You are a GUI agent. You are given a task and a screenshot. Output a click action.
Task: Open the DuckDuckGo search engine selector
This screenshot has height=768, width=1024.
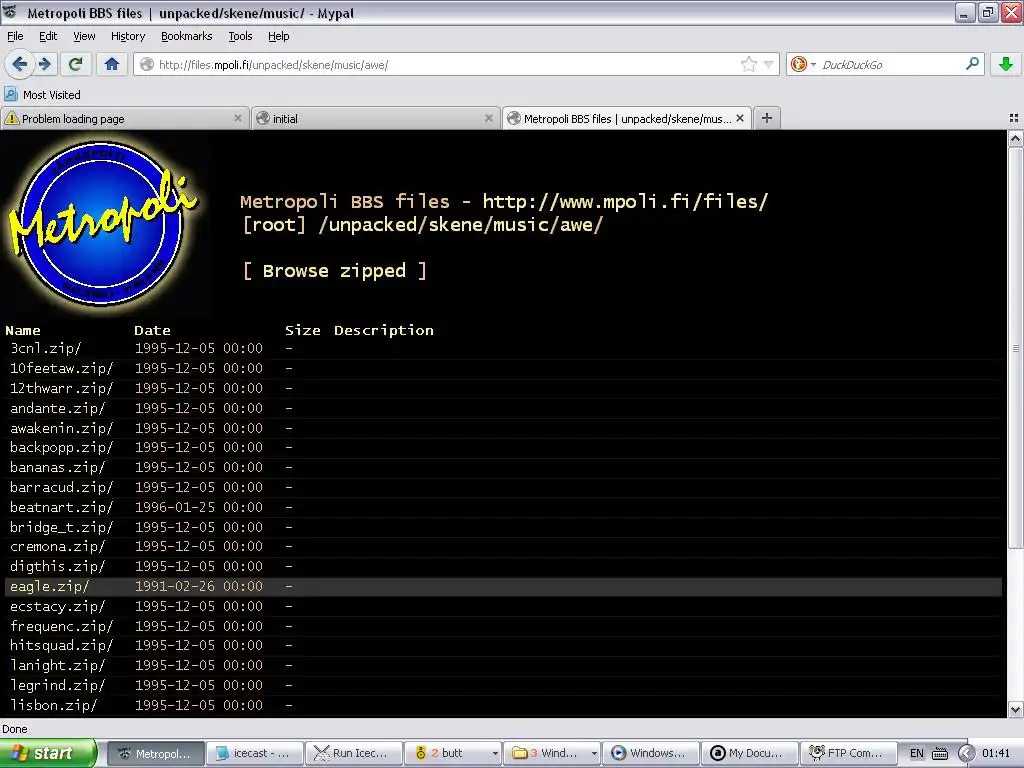point(803,64)
